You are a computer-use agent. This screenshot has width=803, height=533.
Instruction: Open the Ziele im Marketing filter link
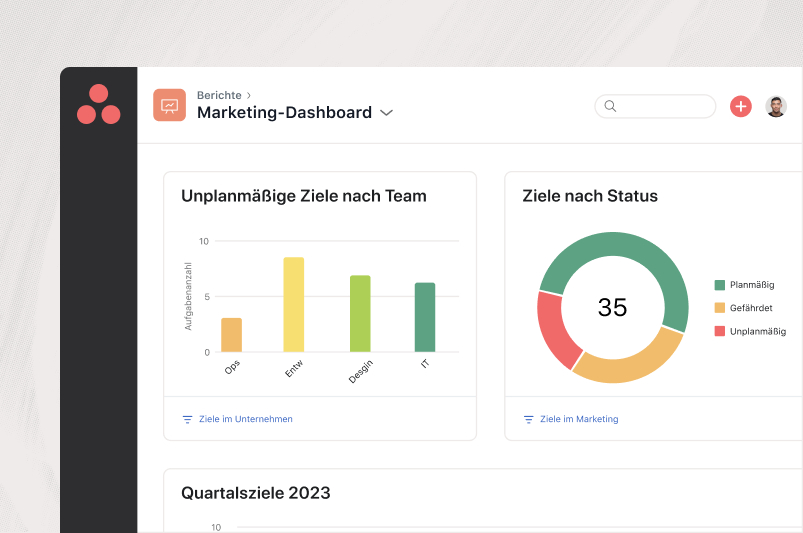tap(579, 419)
